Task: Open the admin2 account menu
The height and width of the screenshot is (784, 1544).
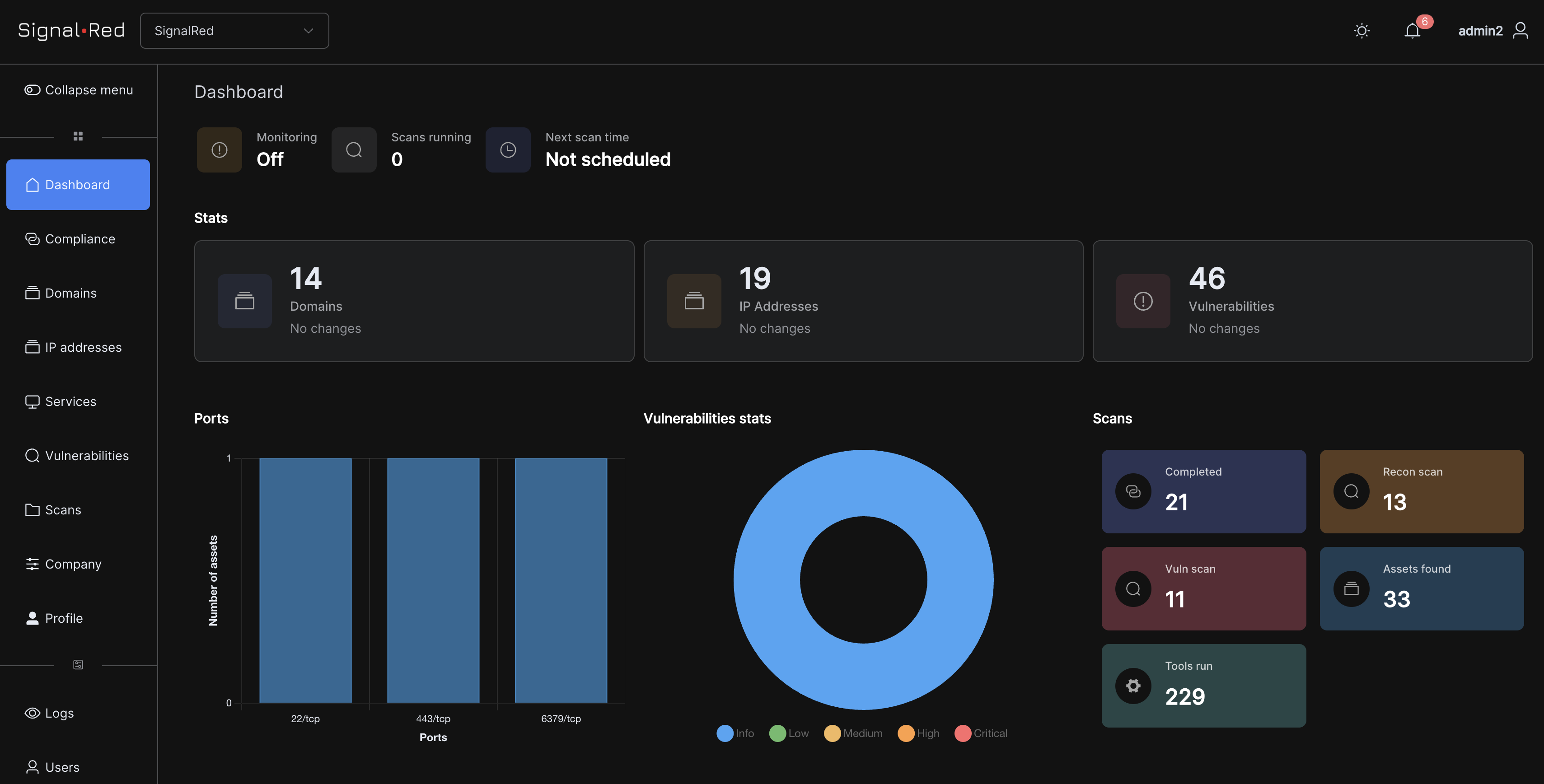Action: point(1493,31)
